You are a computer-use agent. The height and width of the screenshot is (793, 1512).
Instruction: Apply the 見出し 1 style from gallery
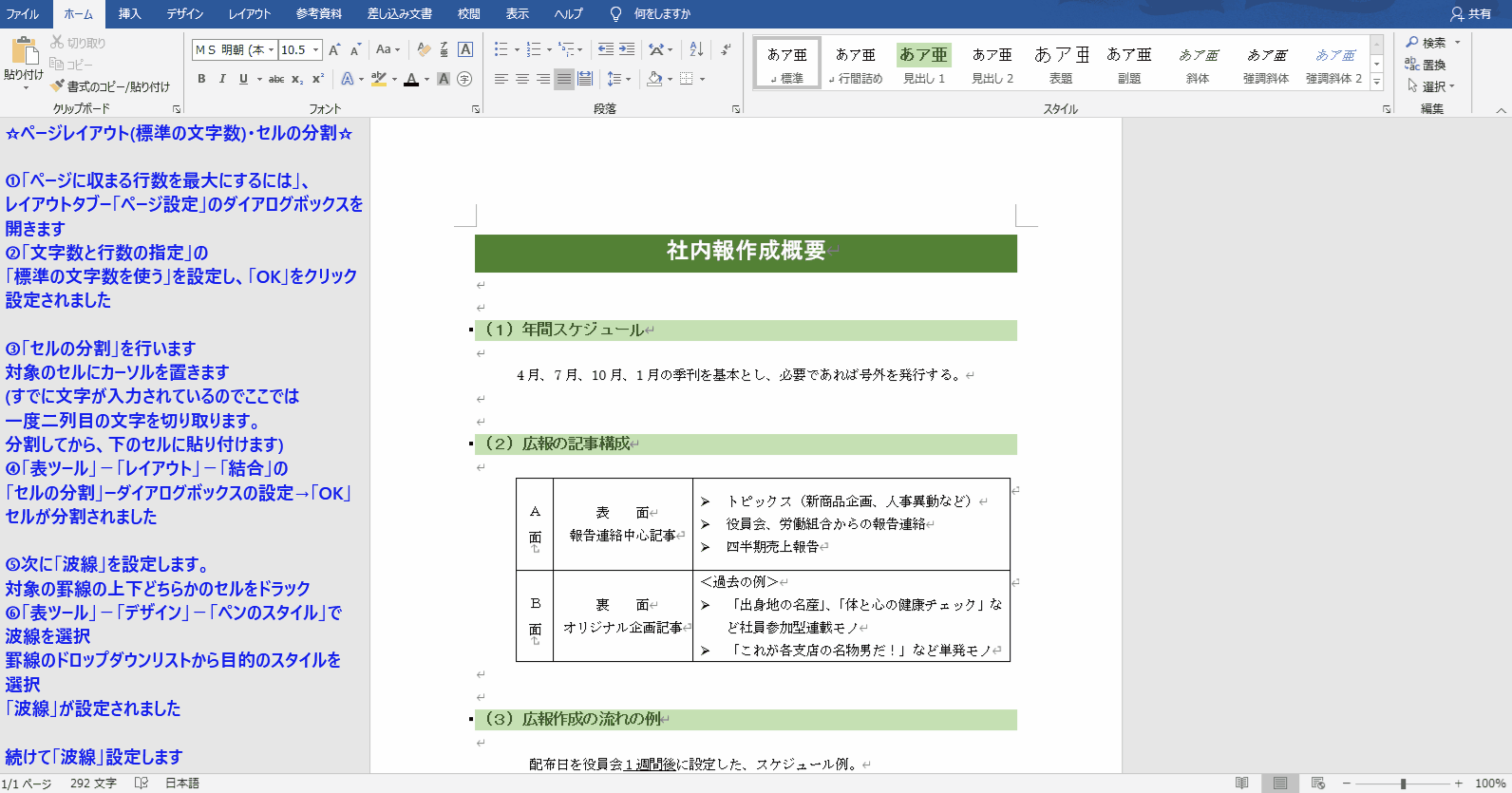coord(924,65)
